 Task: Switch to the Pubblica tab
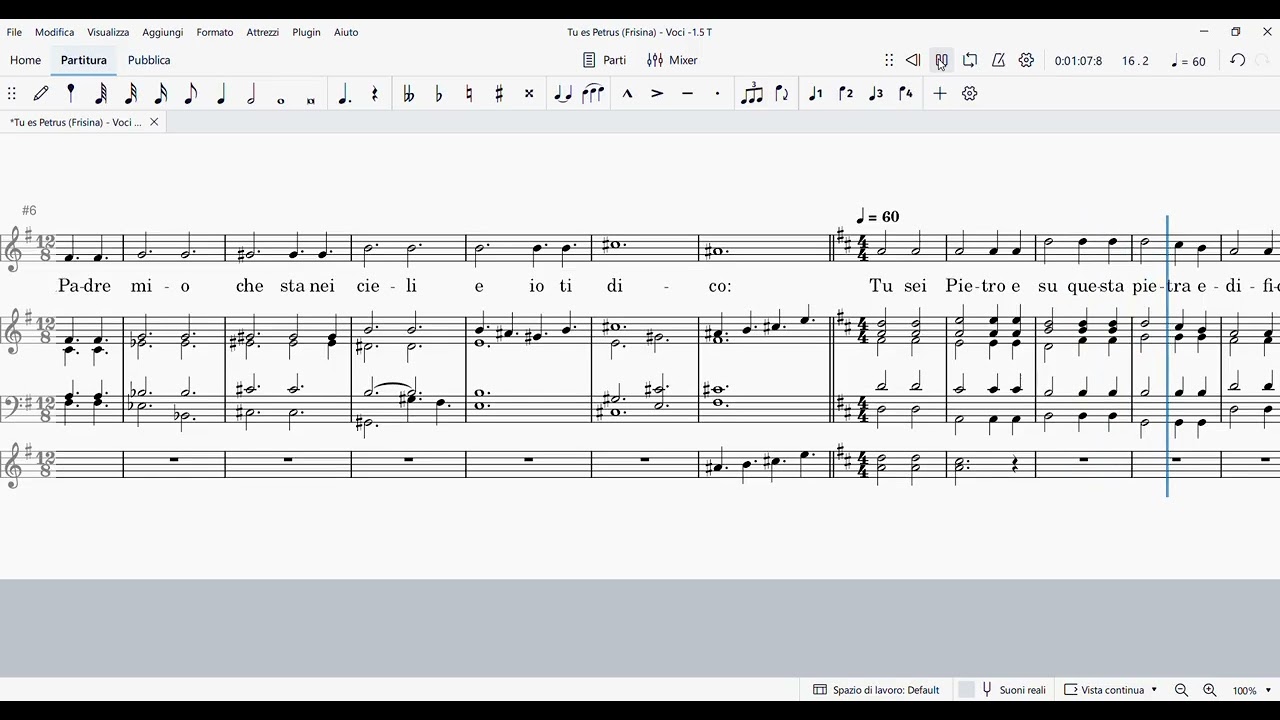[x=149, y=60]
